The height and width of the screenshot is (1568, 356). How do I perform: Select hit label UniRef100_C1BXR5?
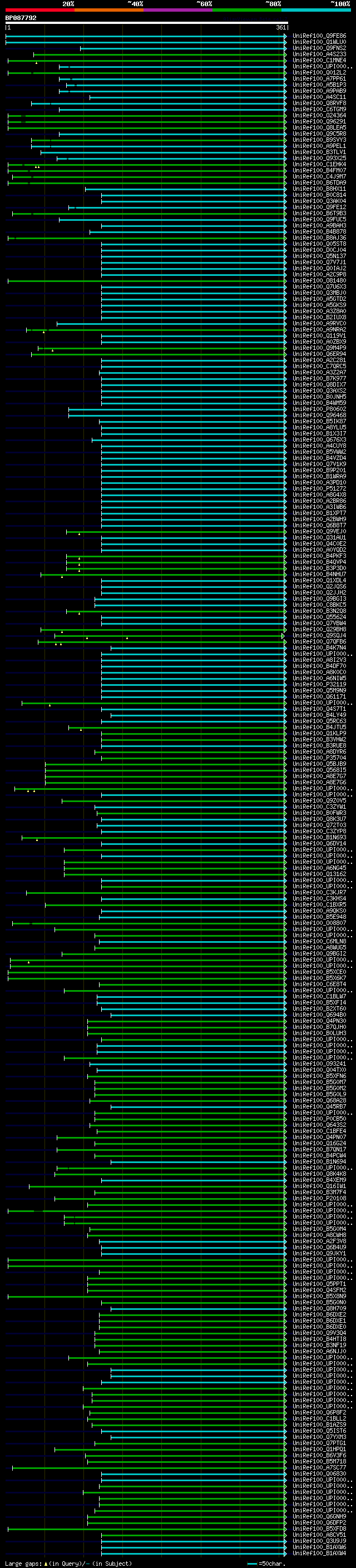click(x=319, y=904)
